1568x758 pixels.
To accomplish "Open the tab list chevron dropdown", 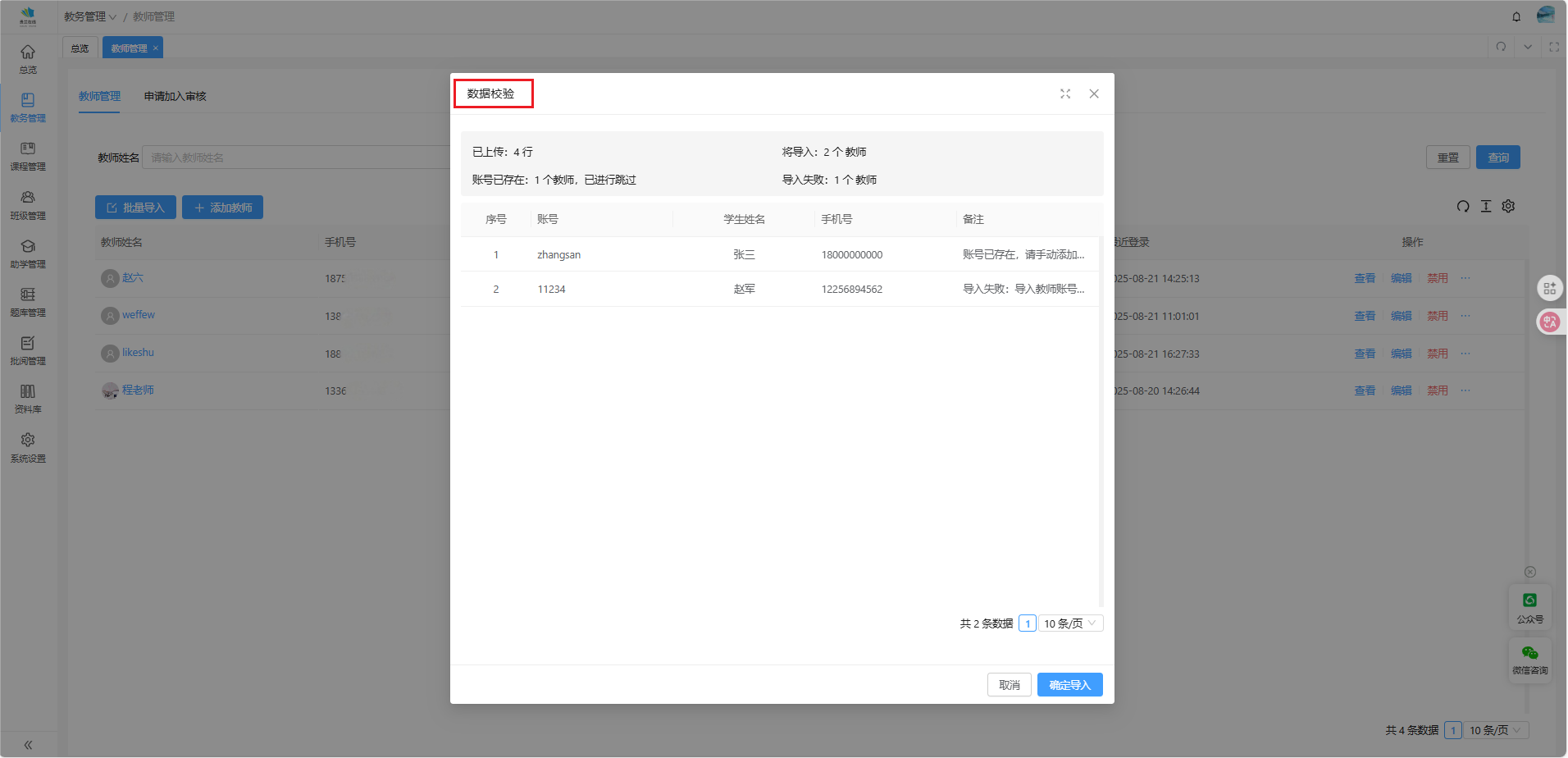I will pyautogui.click(x=1528, y=47).
